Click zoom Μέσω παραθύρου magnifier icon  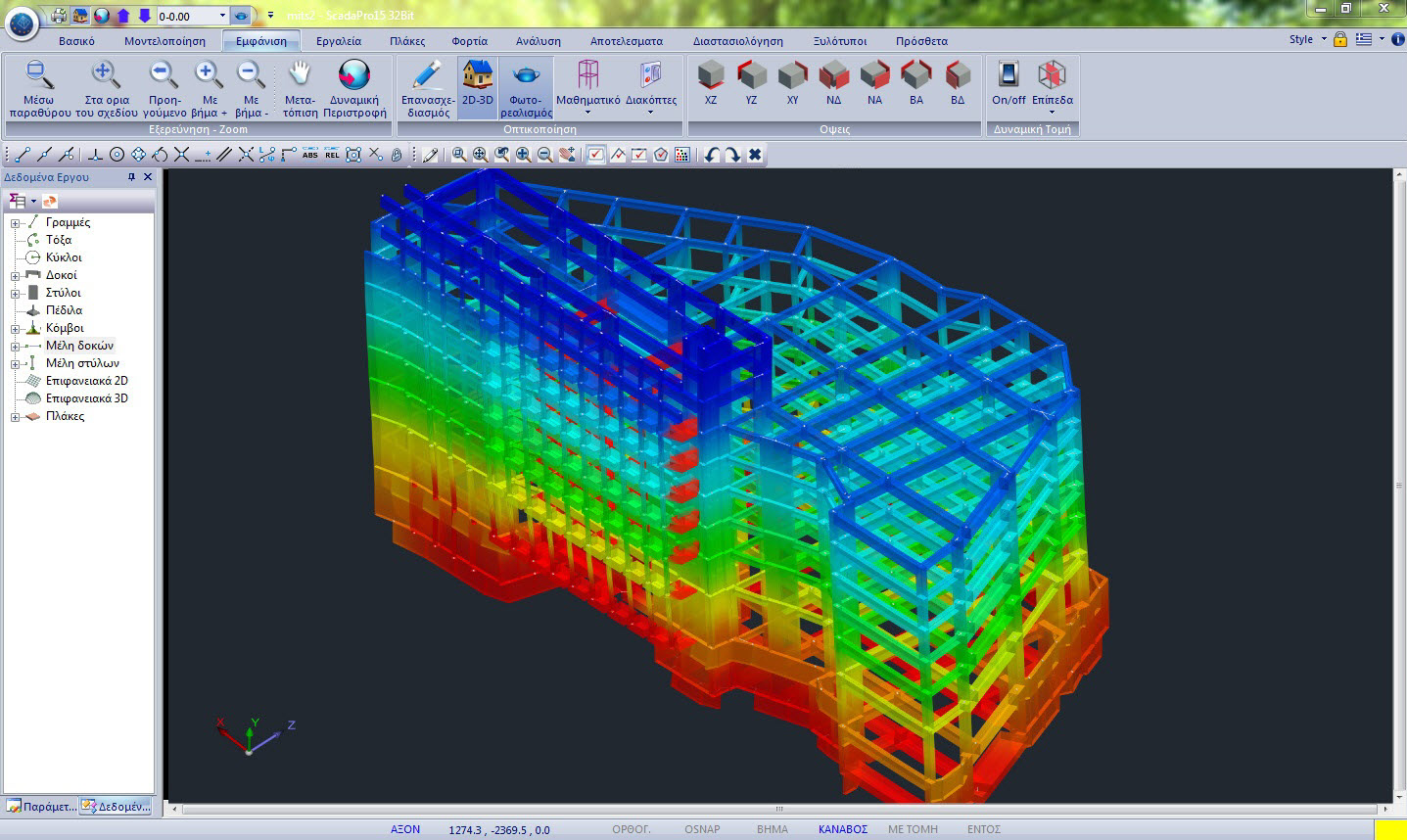click(39, 75)
